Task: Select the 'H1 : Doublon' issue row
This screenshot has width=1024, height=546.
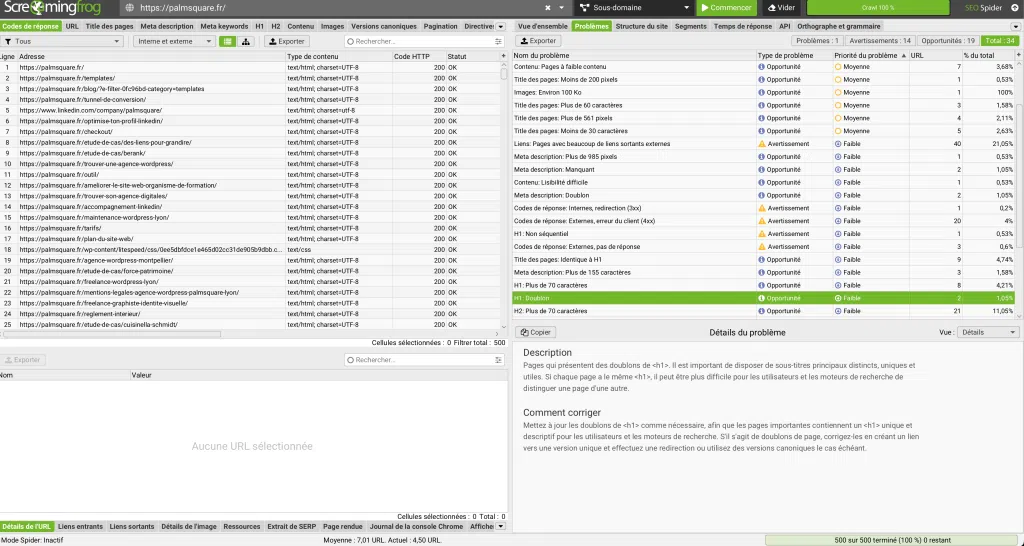Action: [764, 298]
